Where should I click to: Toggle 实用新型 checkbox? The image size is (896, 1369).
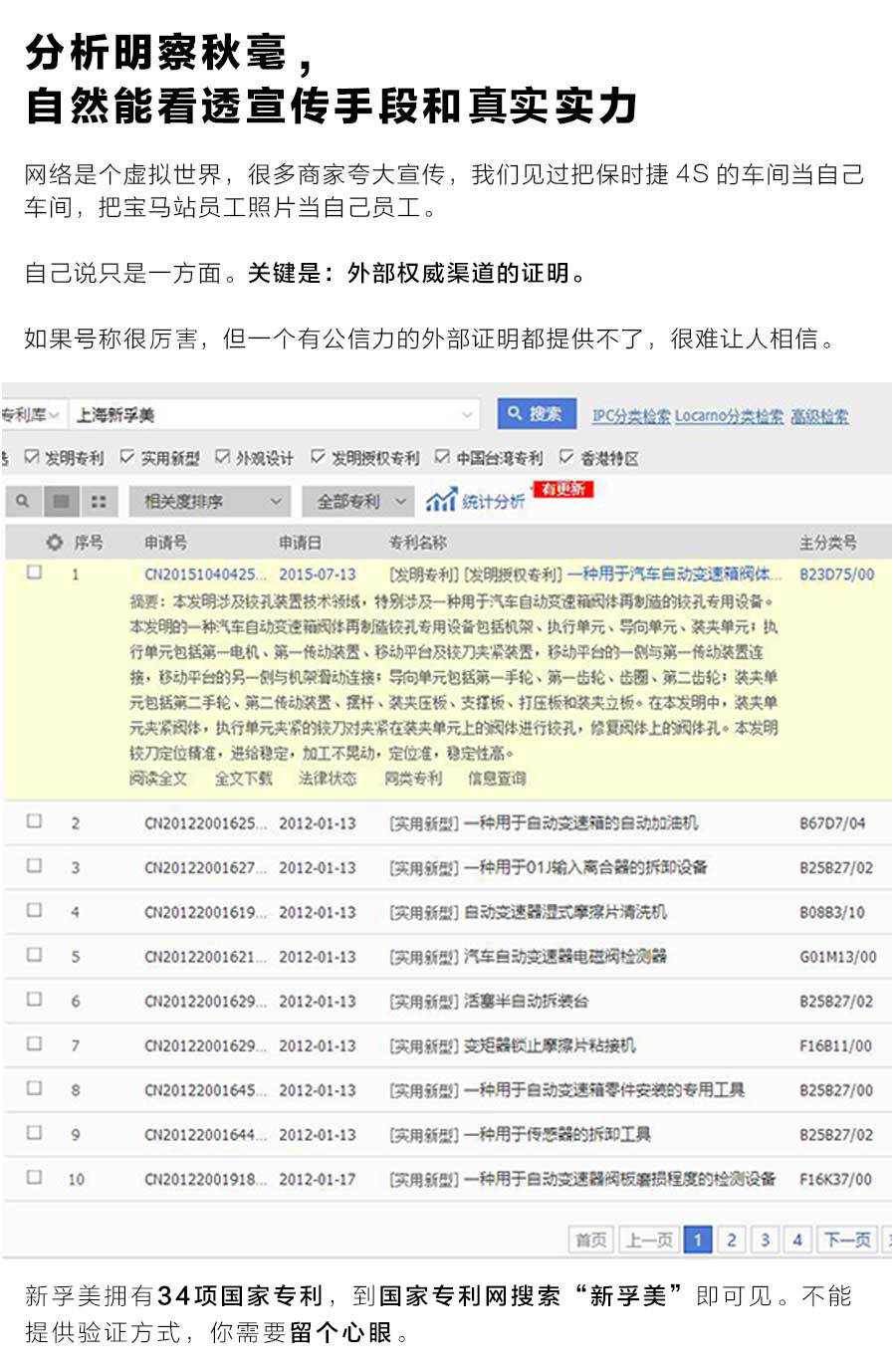126,457
